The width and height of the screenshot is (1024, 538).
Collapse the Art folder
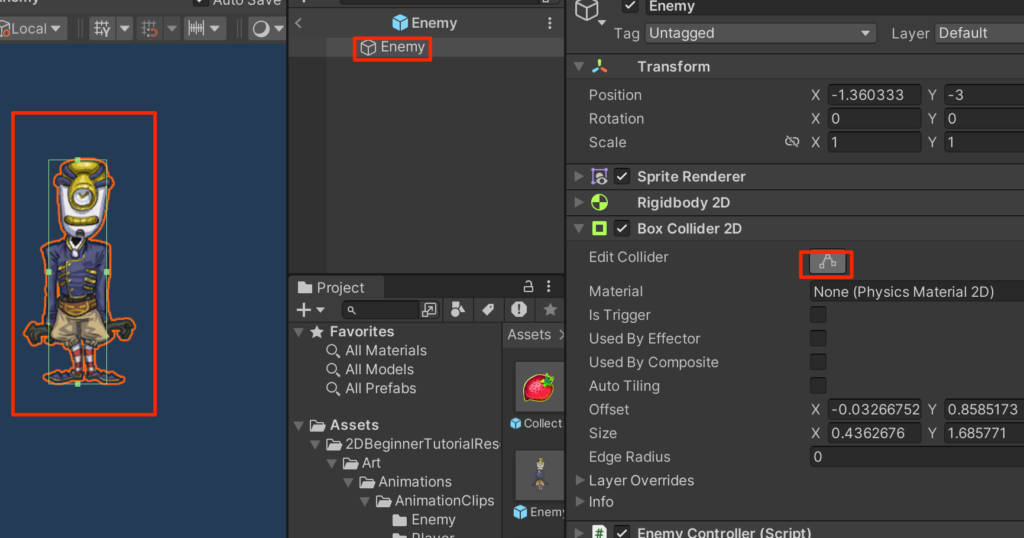332,464
